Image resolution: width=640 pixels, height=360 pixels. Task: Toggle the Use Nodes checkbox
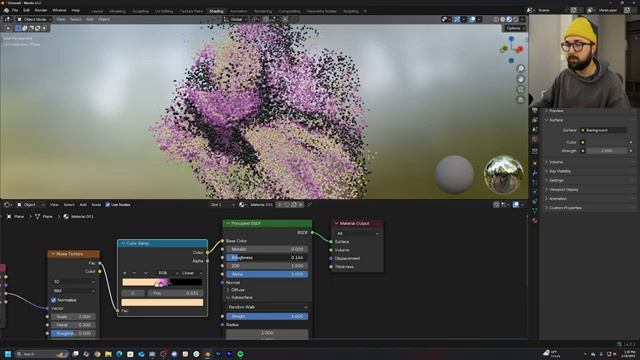(x=108, y=204)
